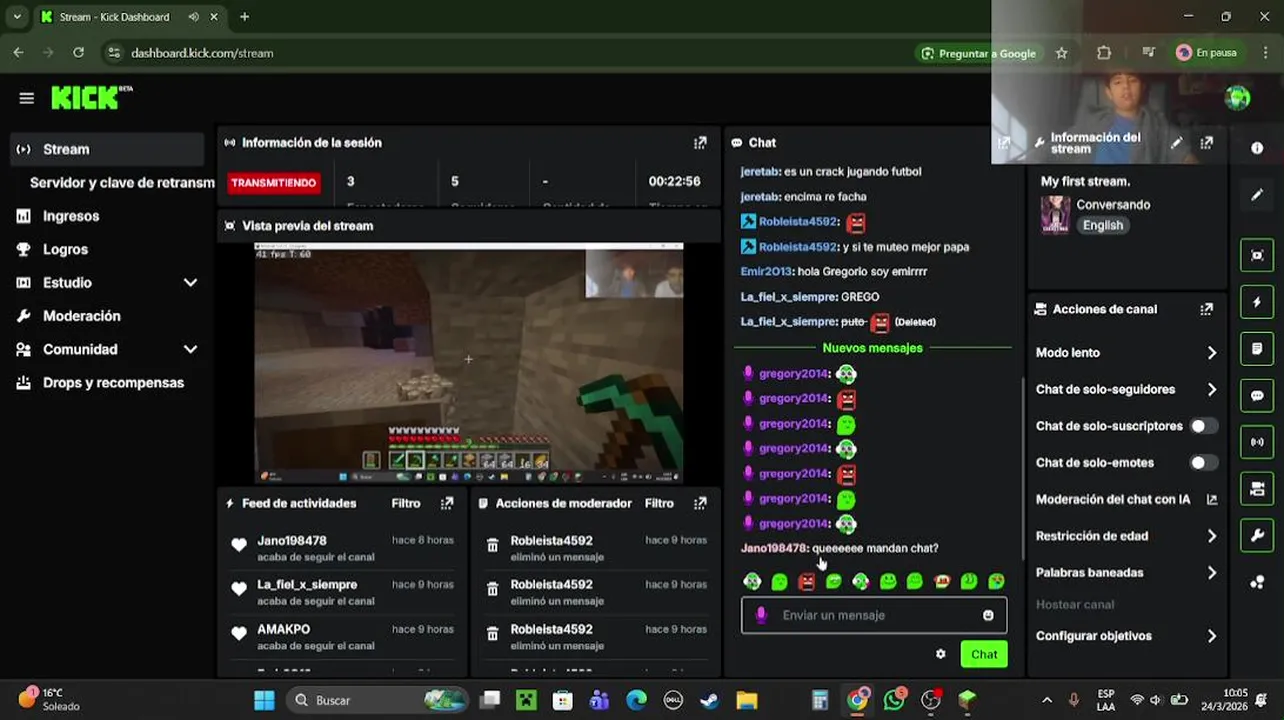Image resolution: width=1284 pixels, height=720 pixels.
Task: Click the pencil icon in the right sidebar
Action: tap(1257, 195)
